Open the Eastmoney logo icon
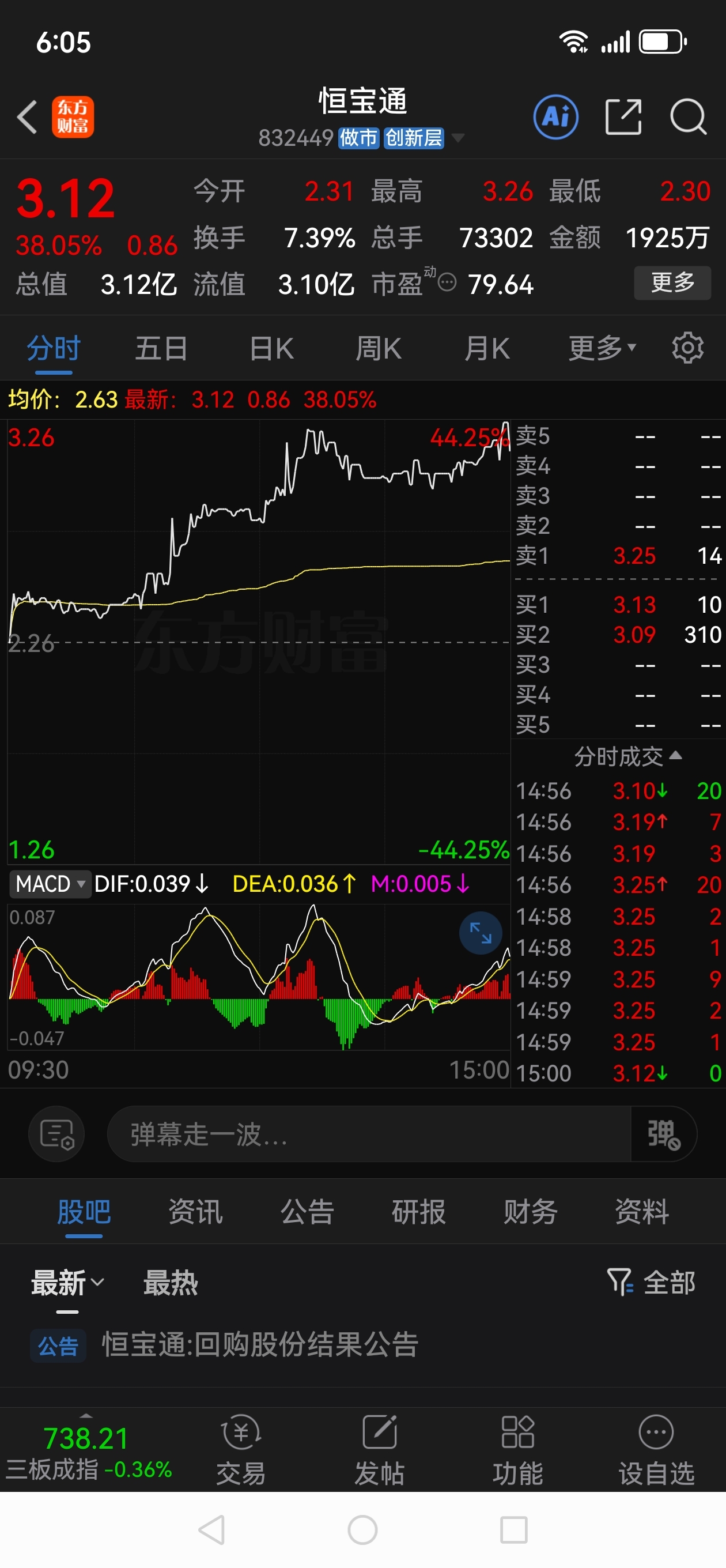 coord(73,117)
